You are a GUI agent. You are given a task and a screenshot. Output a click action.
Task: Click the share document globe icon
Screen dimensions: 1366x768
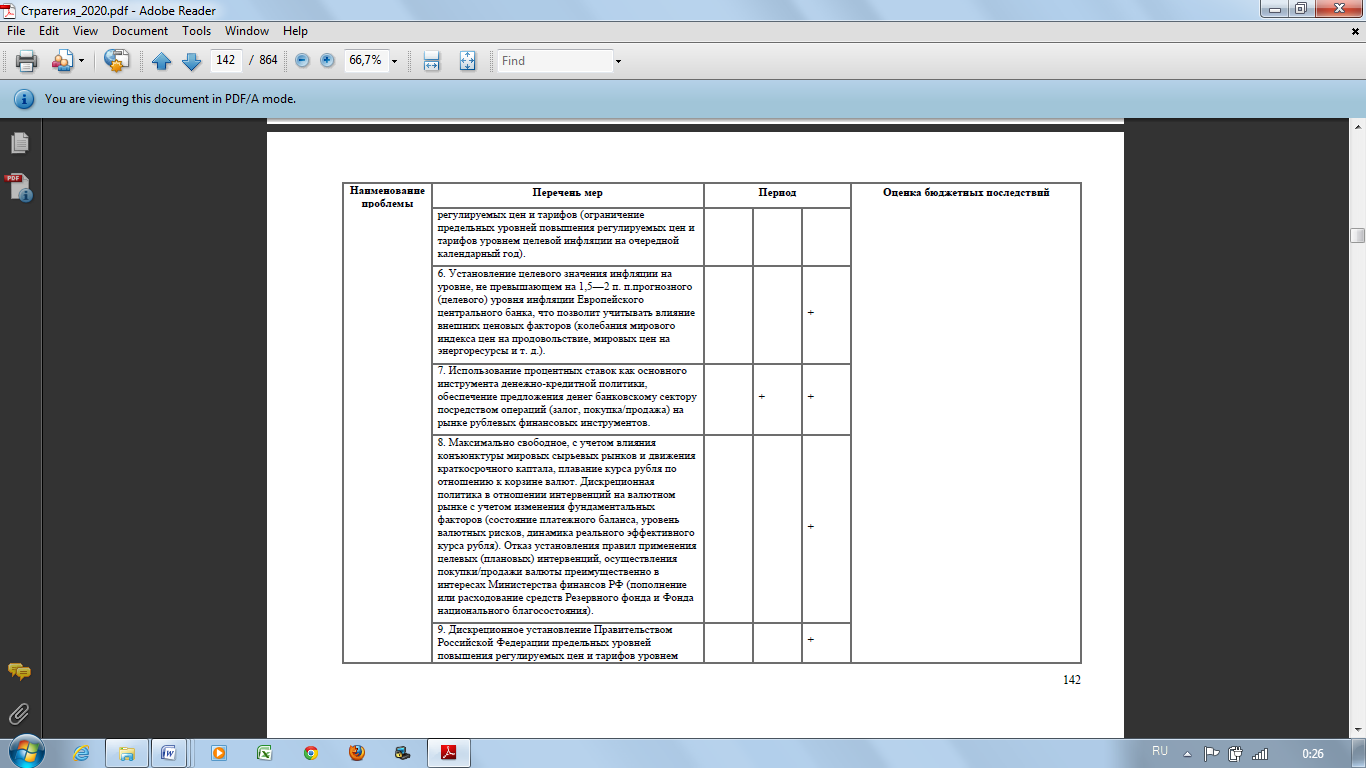coord(117,61)
